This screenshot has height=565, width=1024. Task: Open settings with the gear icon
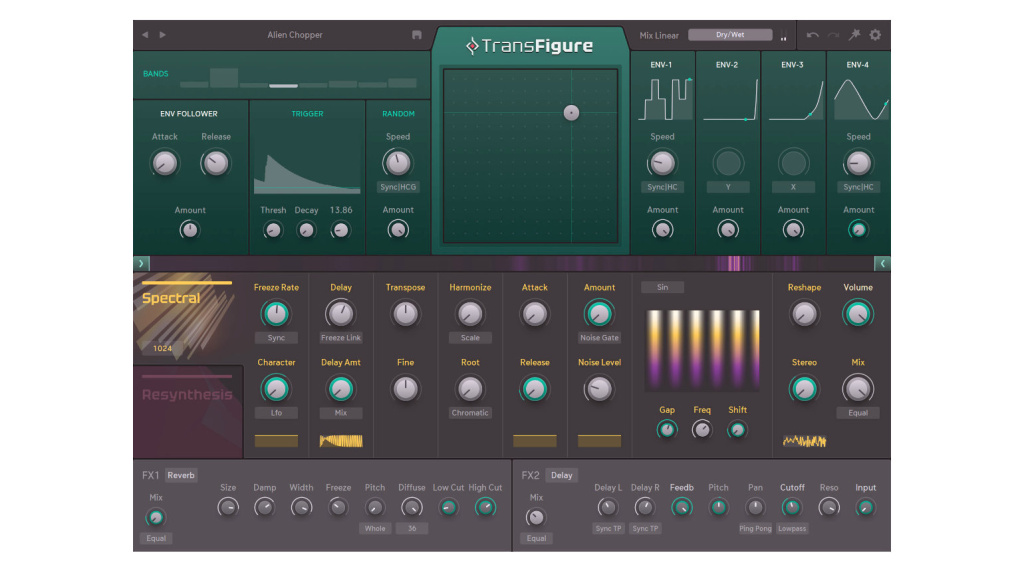coord(875,35)
